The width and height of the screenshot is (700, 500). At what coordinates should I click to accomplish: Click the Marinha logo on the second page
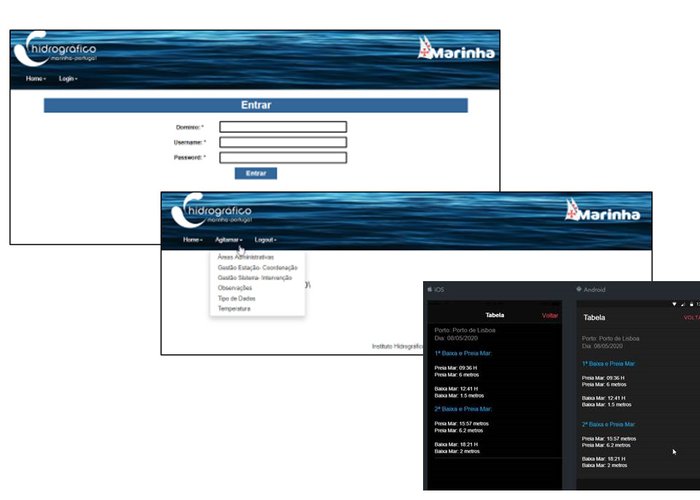(x=602, y=211)
